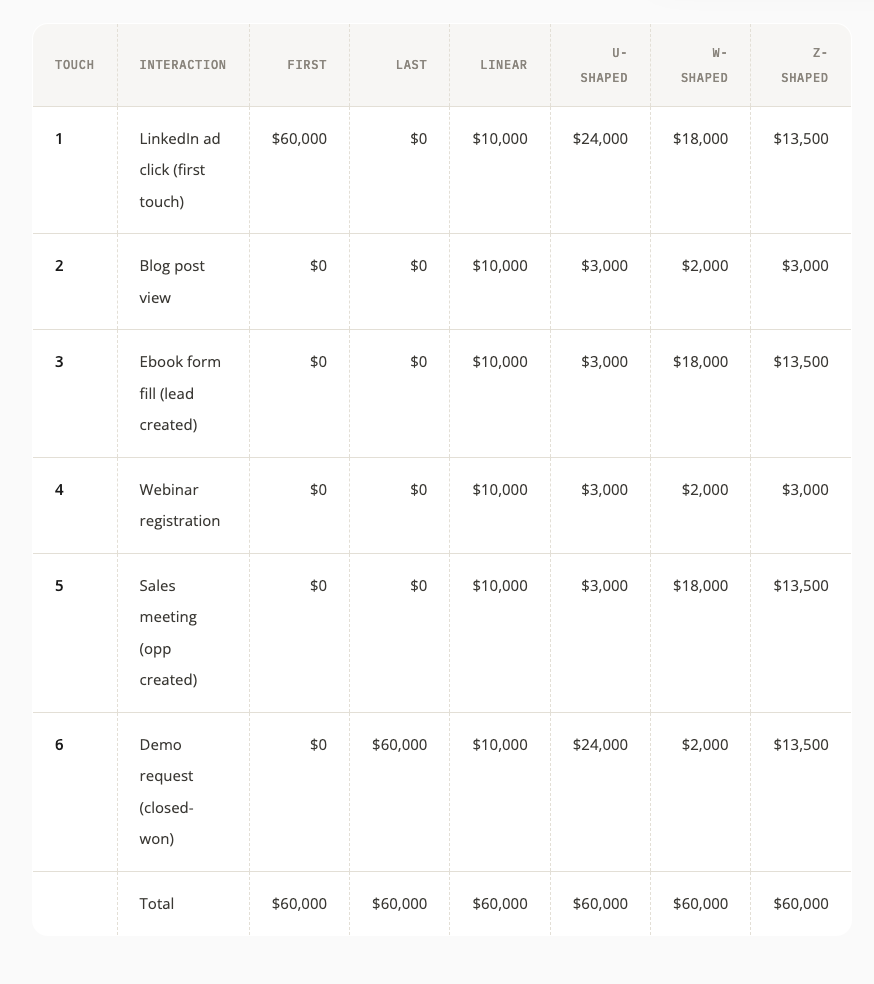This screenshot has width=874, height=984.
Task: Click the $60,000 value in LAST column for touch 6
Action: tap(400, 745)
